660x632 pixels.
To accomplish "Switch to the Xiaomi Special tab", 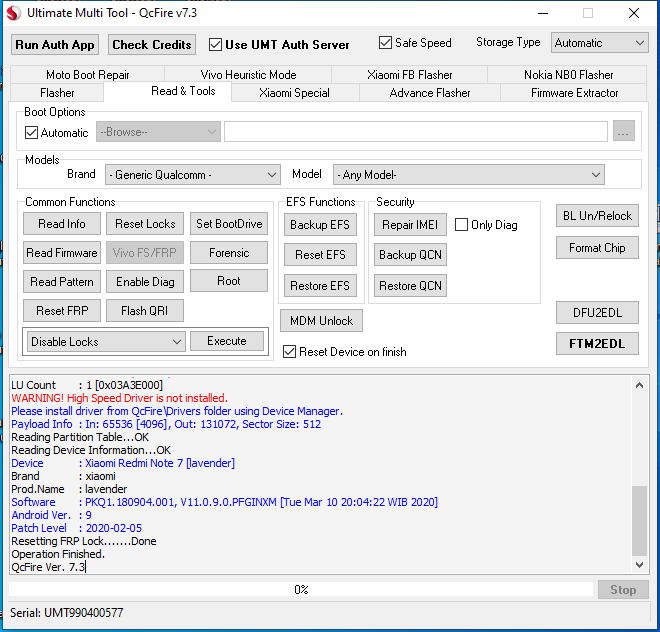I will pos(294,93).
